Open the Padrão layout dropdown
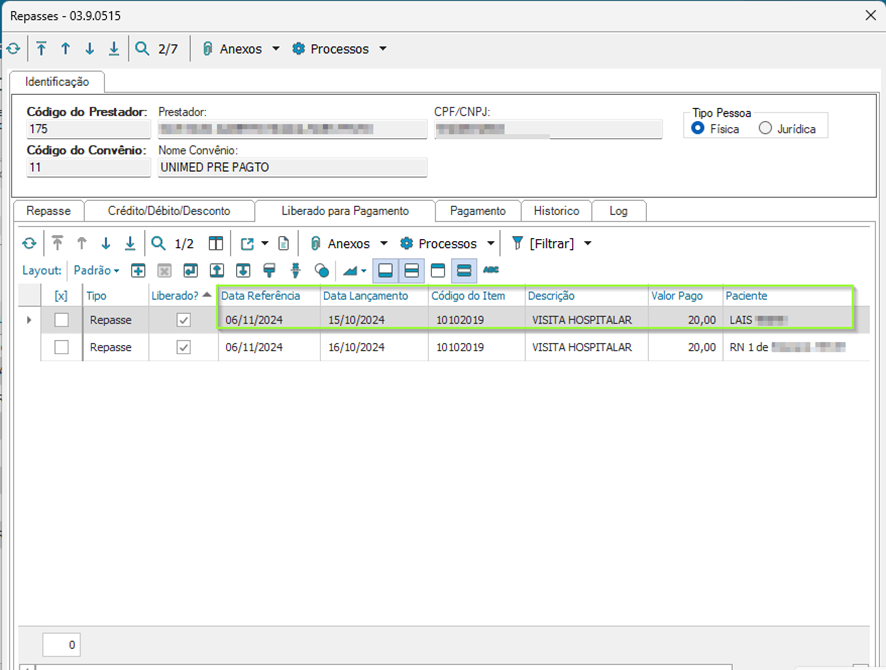 [x=97, y=271]
